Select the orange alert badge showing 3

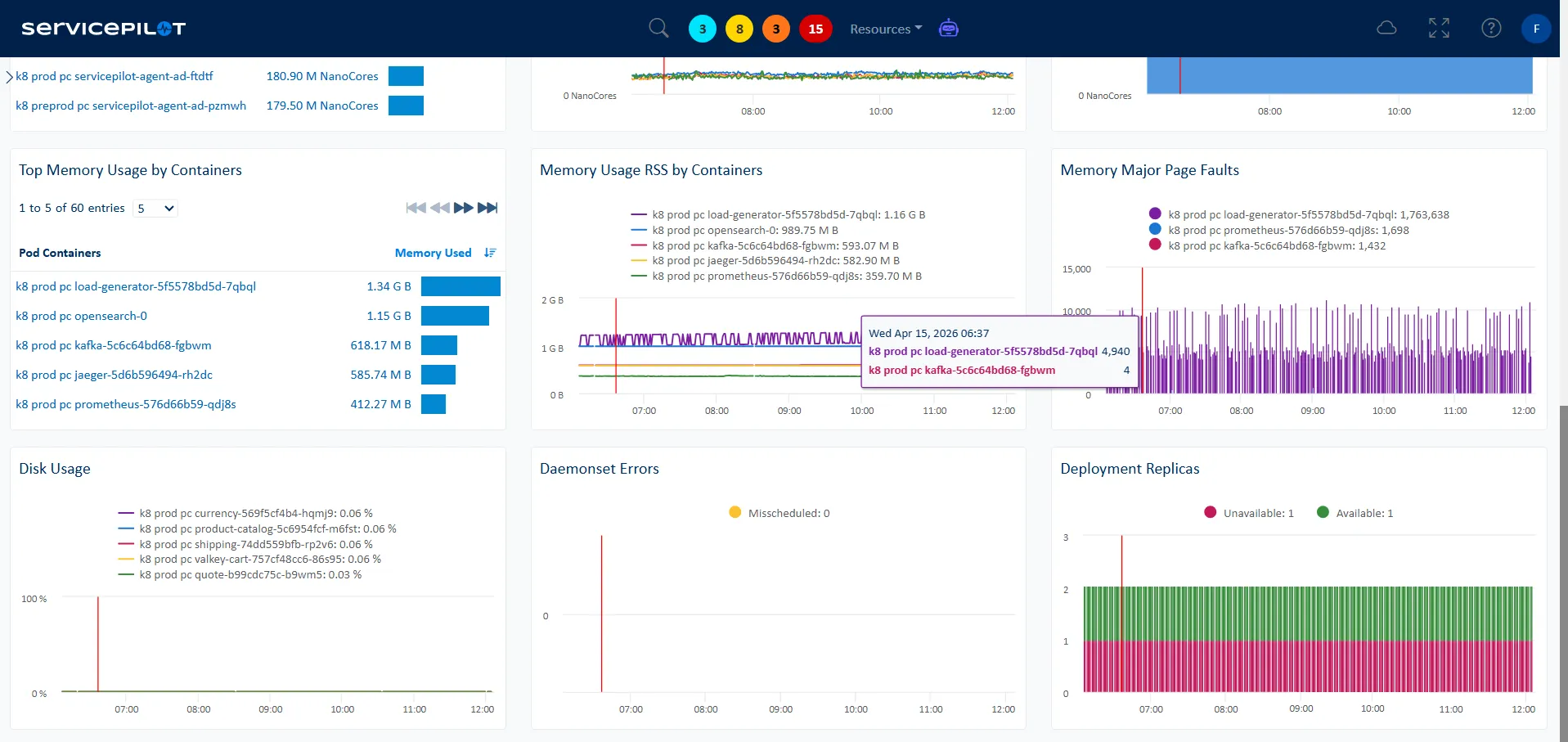775,28
